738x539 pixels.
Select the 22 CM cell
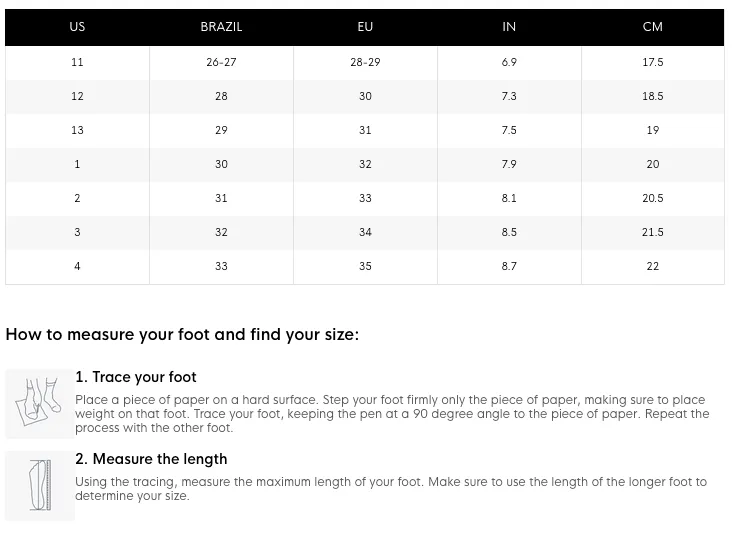coord(653,266)
